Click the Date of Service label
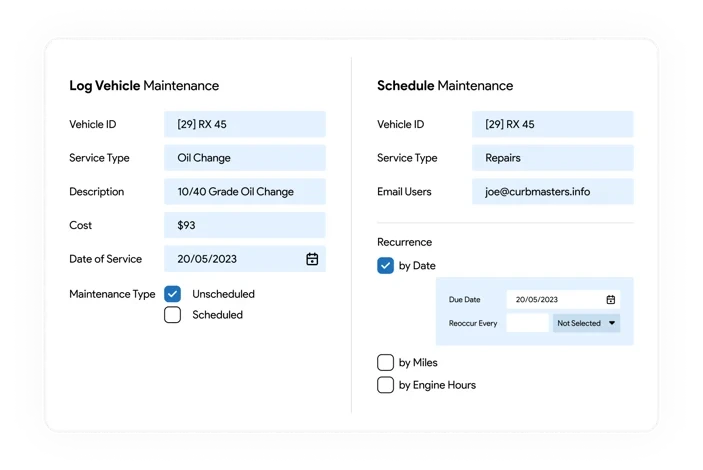The image size is (703, 470). pos(105,259)
